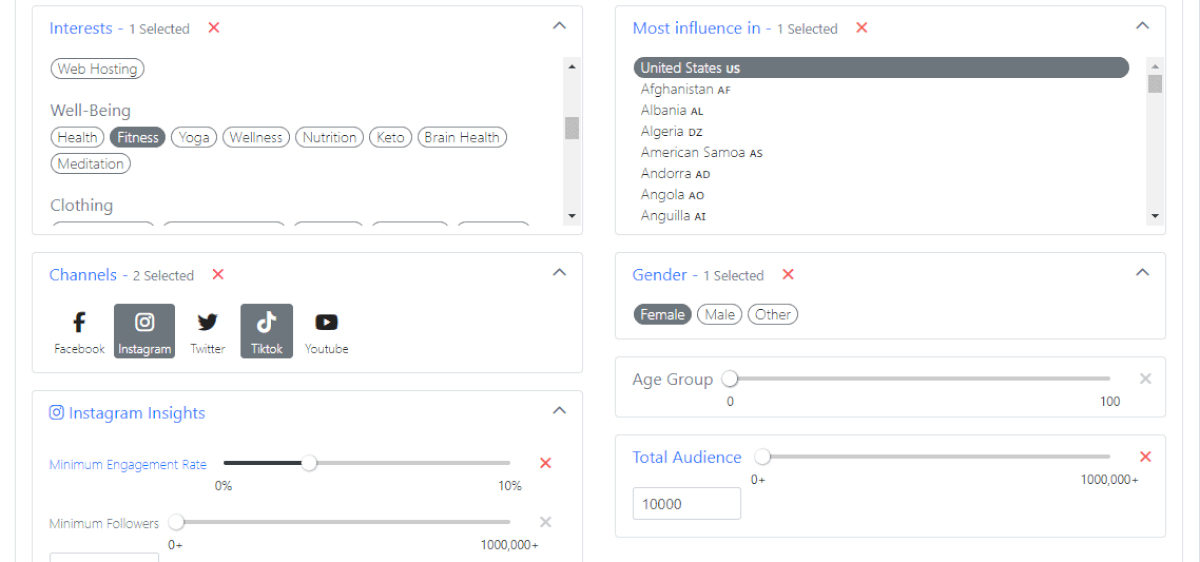1200x562 pixels.
Task: Click the Well-Being category heading
Action: 90,111
